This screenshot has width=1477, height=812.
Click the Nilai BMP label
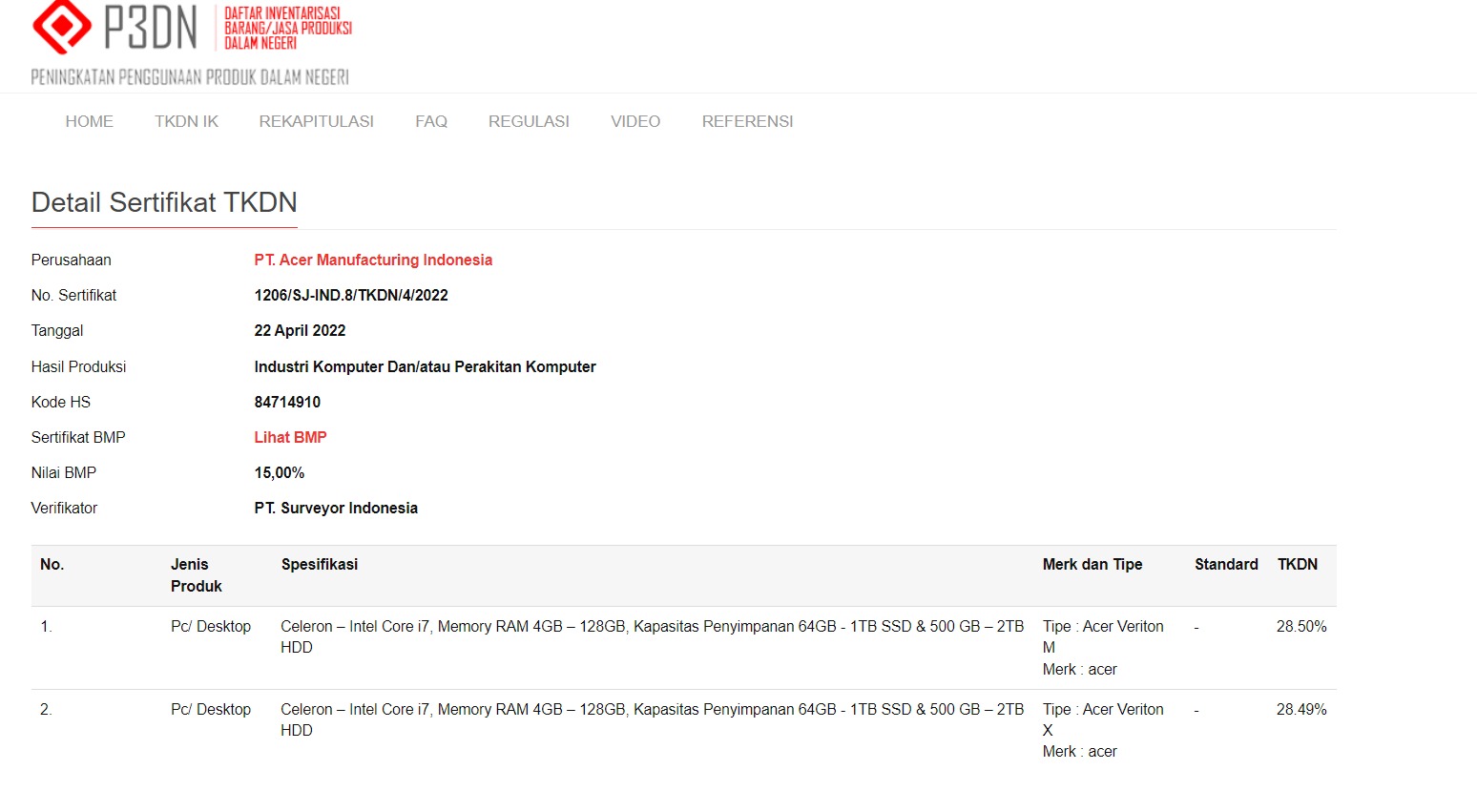coord(64,472)
